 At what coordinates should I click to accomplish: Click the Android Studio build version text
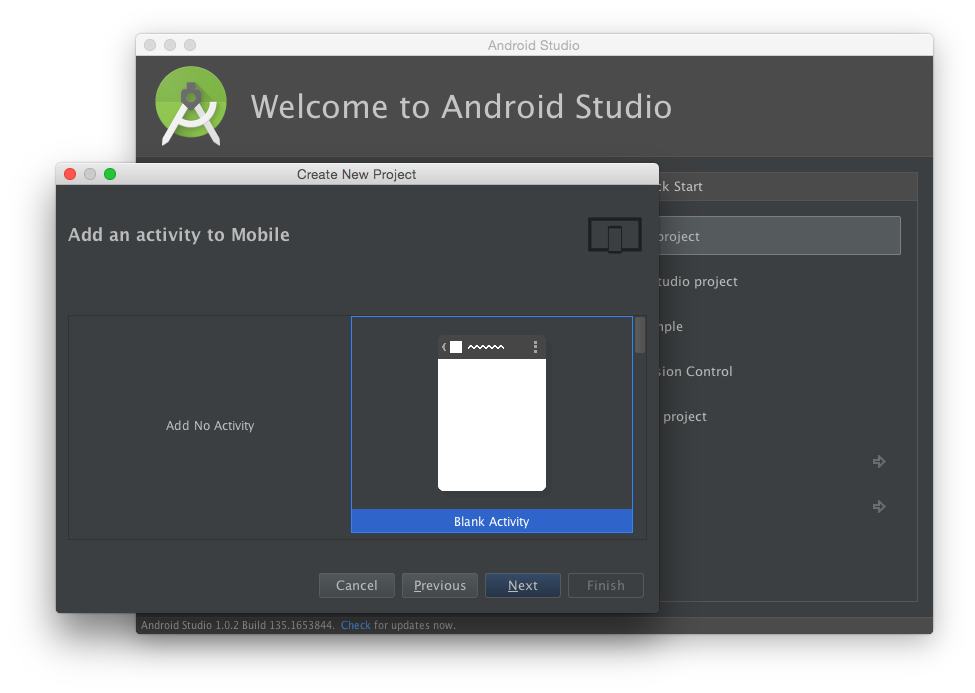(238, 625)
